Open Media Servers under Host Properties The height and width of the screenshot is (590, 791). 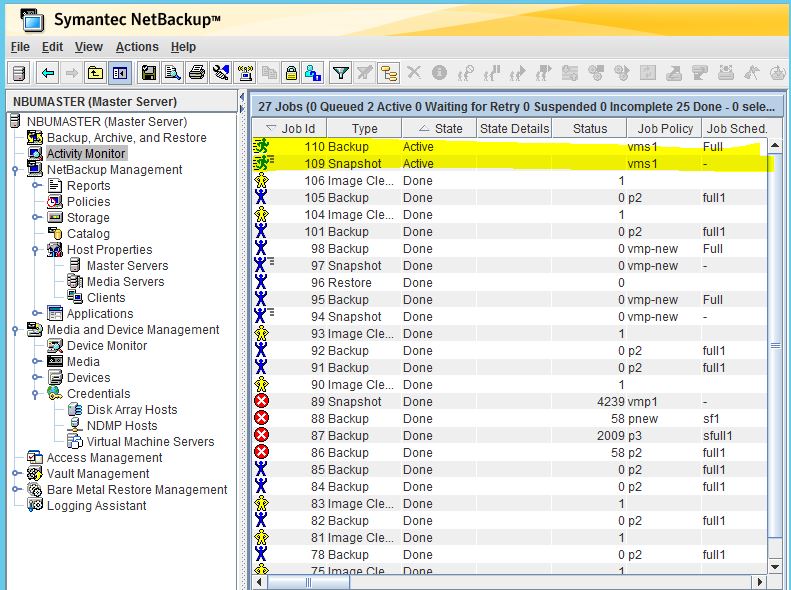pos(126,282)
